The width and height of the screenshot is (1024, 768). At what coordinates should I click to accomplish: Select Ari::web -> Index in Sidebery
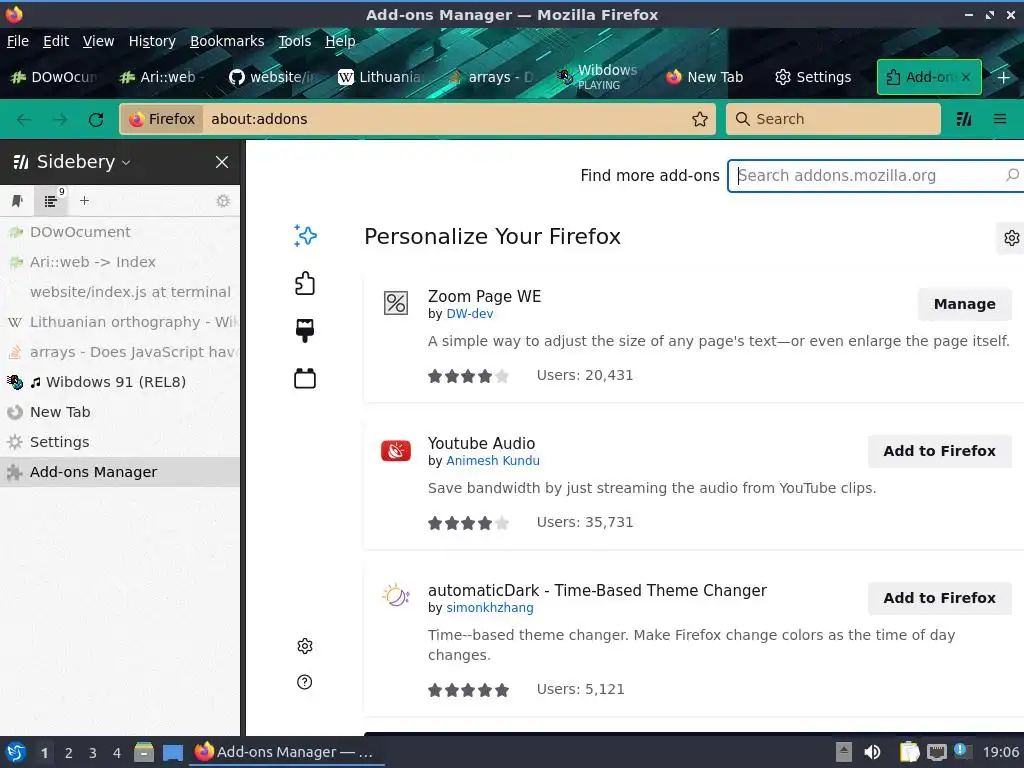coord(120,262)
